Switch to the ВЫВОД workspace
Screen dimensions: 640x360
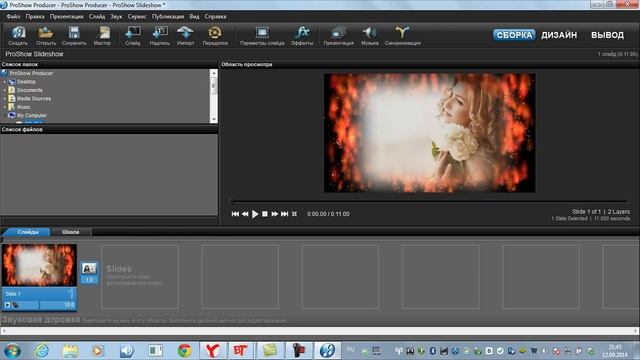[x=607, y=35]
